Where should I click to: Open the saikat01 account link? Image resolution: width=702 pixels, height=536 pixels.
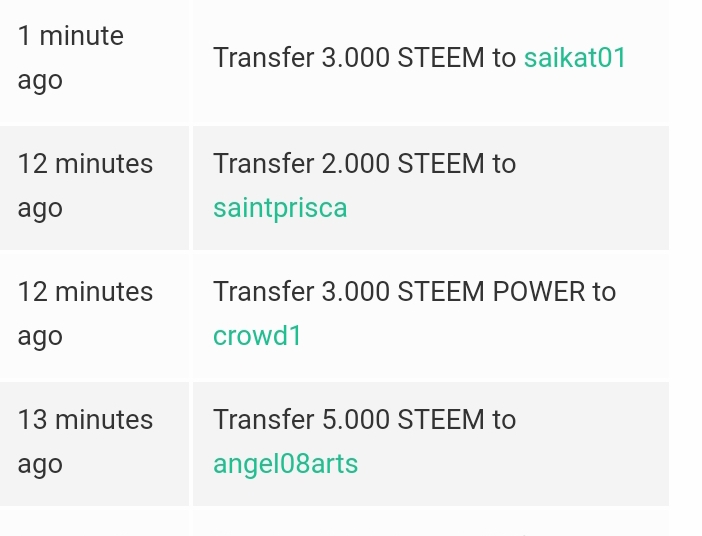(574, 58)
